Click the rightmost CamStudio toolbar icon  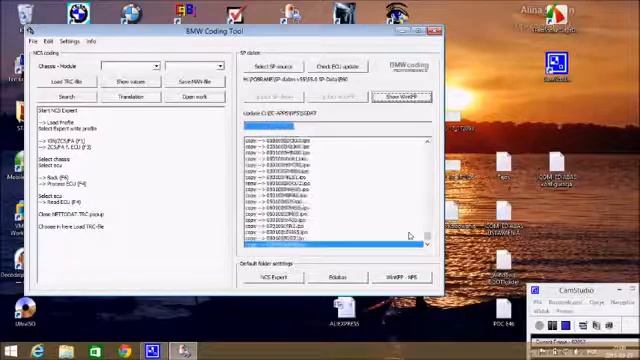(609, 325)
